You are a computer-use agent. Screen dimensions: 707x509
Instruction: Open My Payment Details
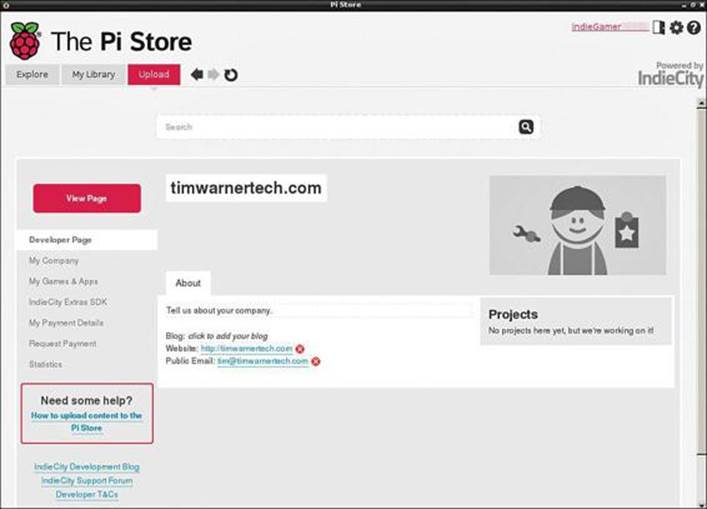pos(66,323)
